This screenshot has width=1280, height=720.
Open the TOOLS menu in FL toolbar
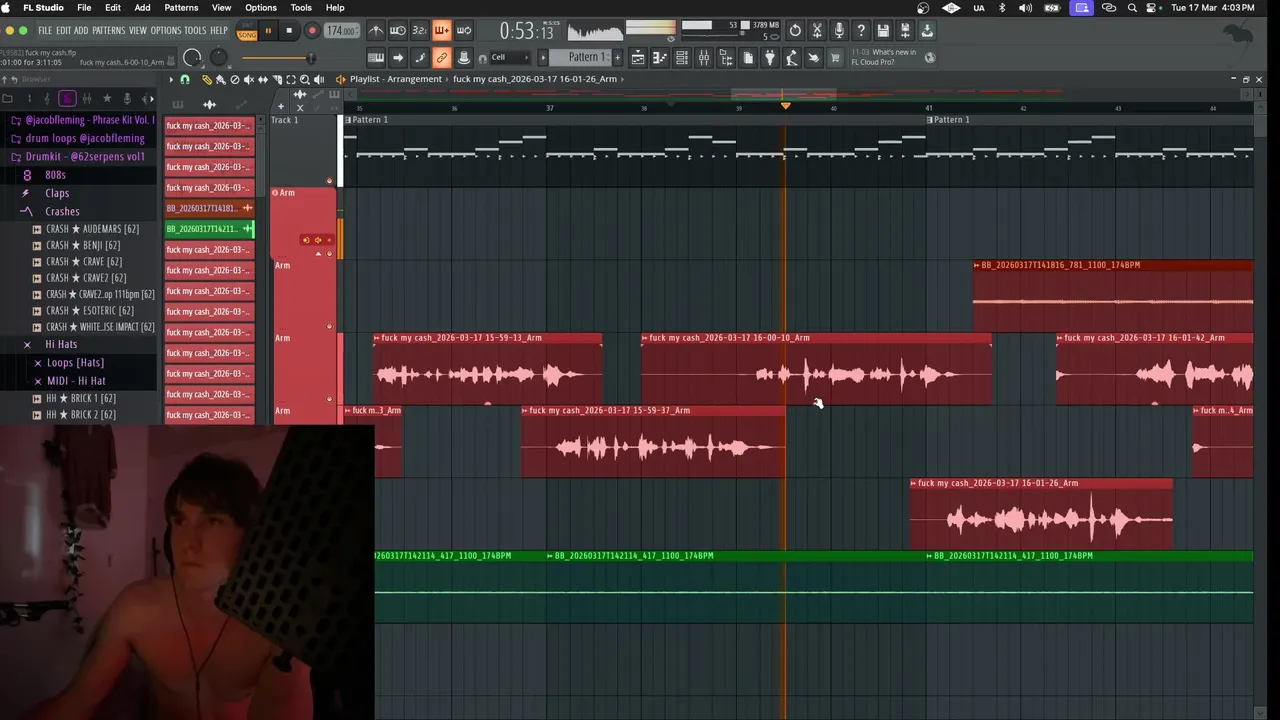(x=195, y=31)
